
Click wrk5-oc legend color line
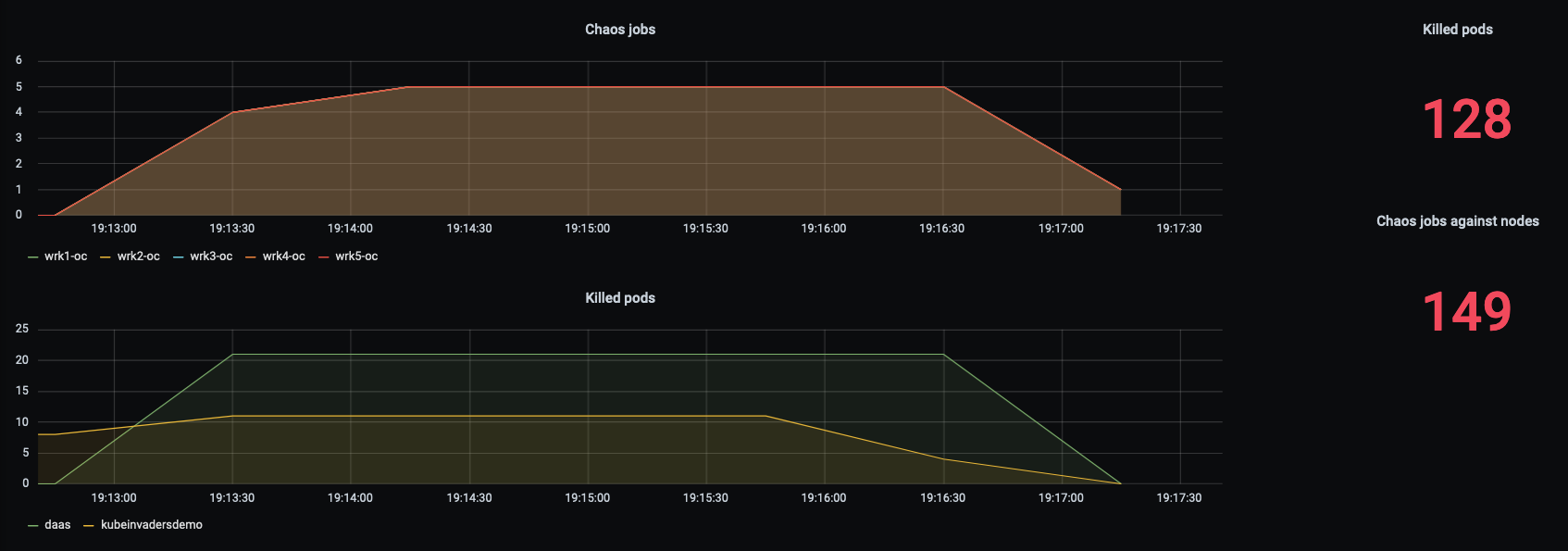pos(324,257)
